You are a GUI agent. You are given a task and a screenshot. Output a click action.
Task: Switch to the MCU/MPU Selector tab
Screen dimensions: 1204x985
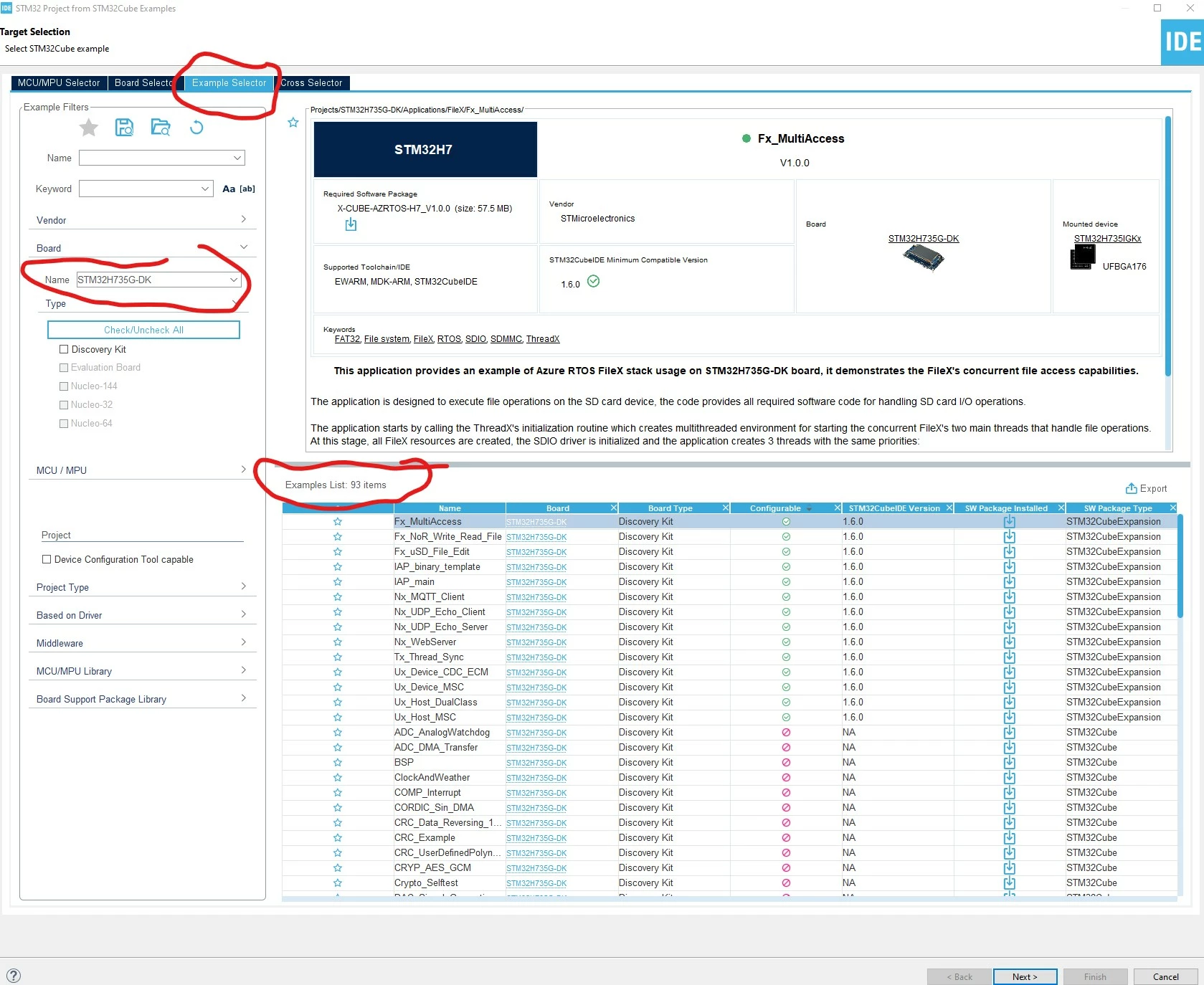(x=59, y=83)
